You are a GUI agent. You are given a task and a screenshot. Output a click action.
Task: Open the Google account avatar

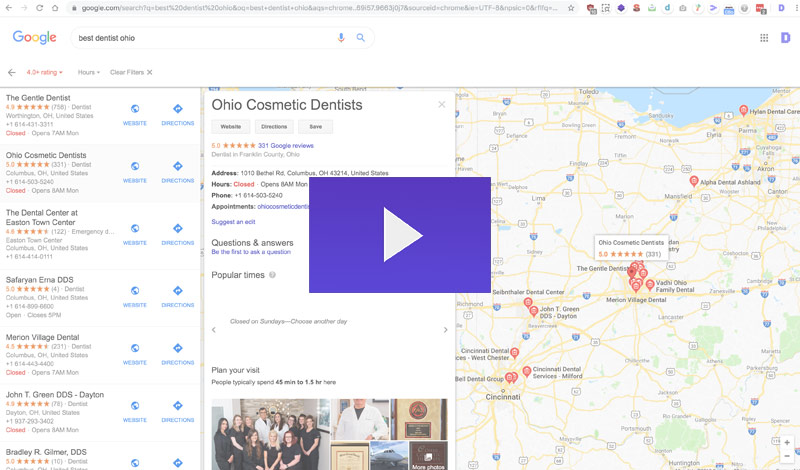tap(785, 38)
